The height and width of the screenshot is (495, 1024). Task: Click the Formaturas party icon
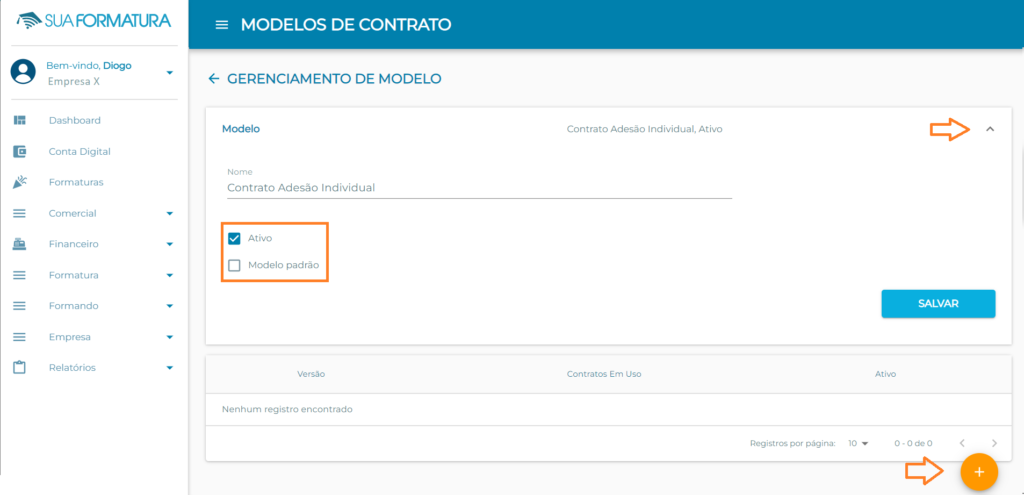(20, 182)
